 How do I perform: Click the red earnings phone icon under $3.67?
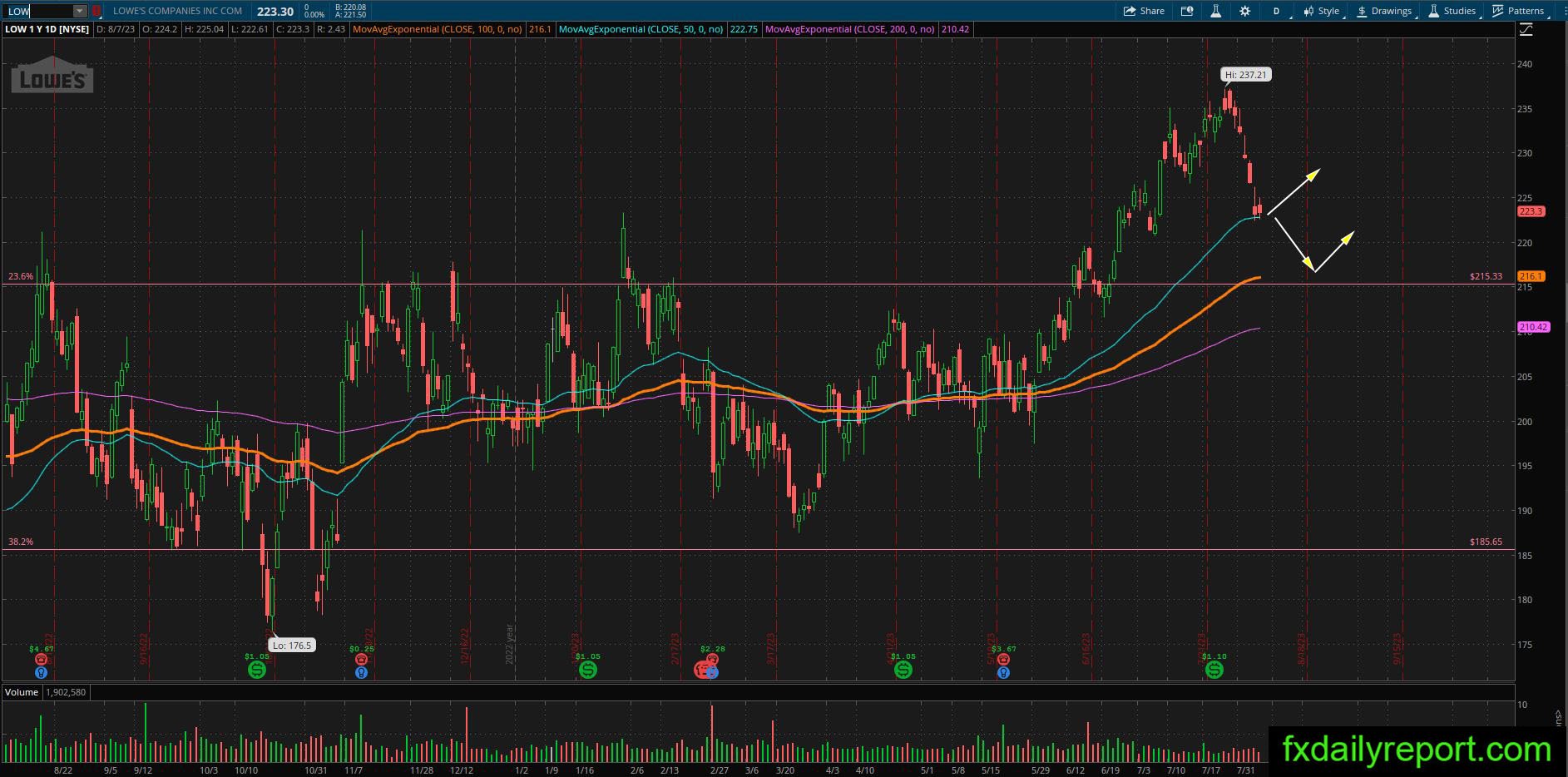coord(1003,660)
